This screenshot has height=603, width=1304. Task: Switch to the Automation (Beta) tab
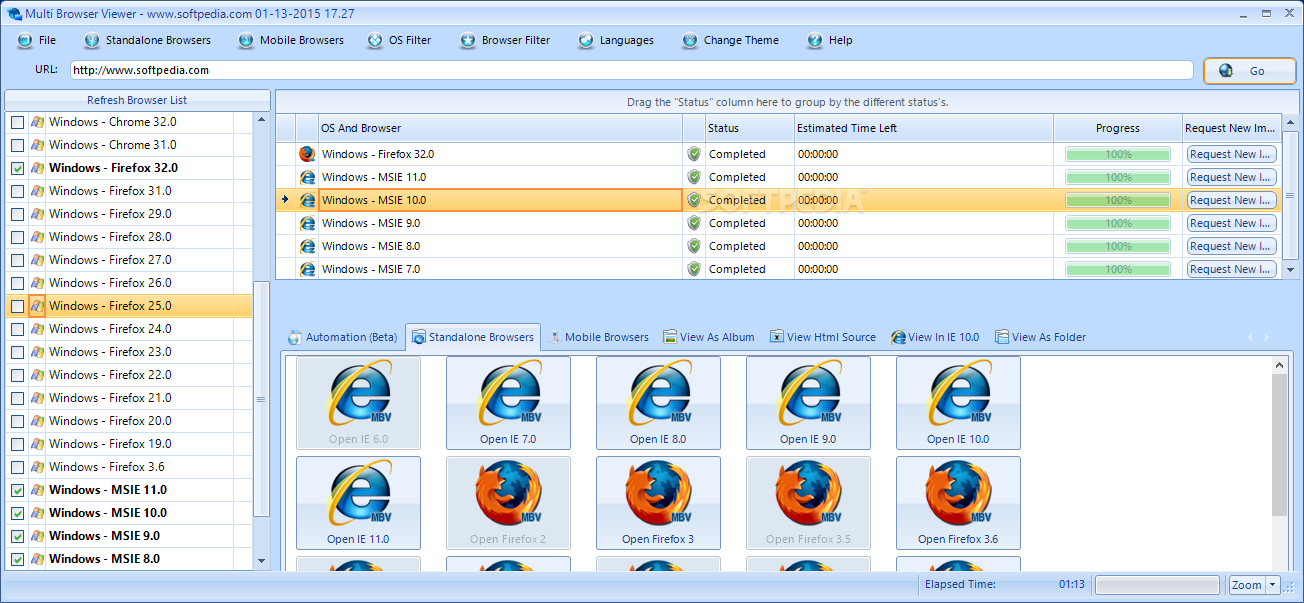[342, 337]
